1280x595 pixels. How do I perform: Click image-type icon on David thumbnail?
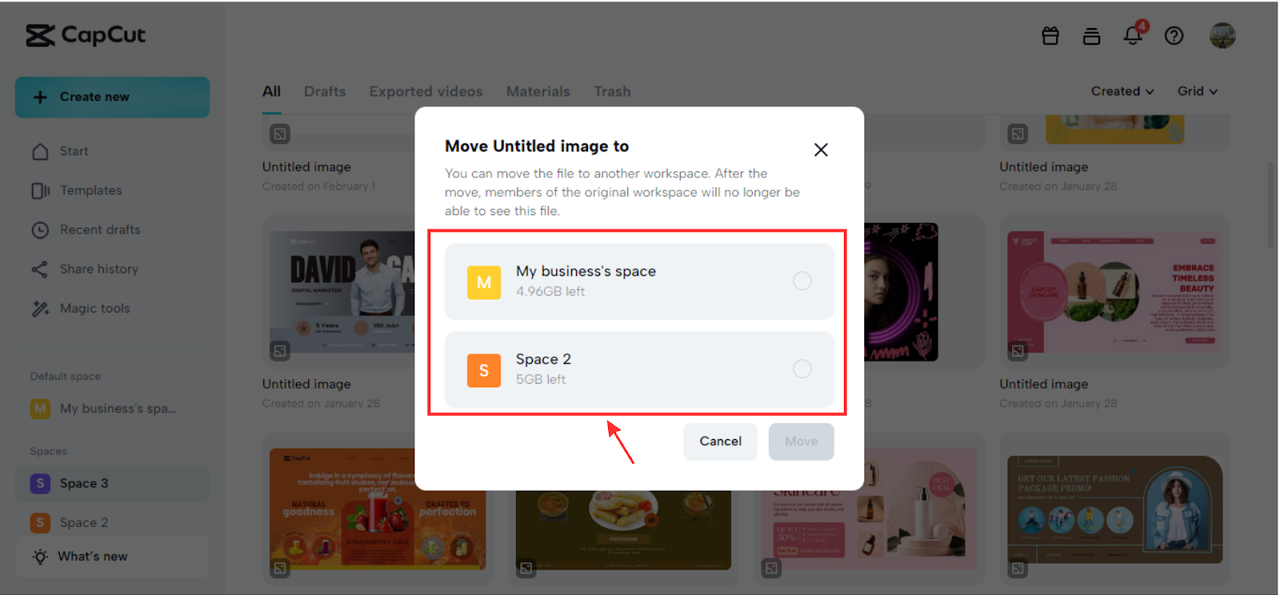click(x=280, y=351)
